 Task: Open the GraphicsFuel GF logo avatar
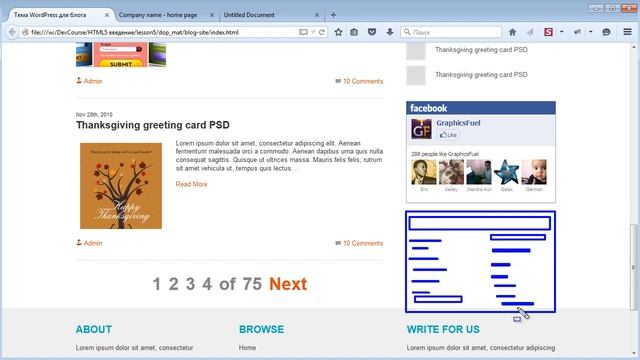tap(421, 129)
